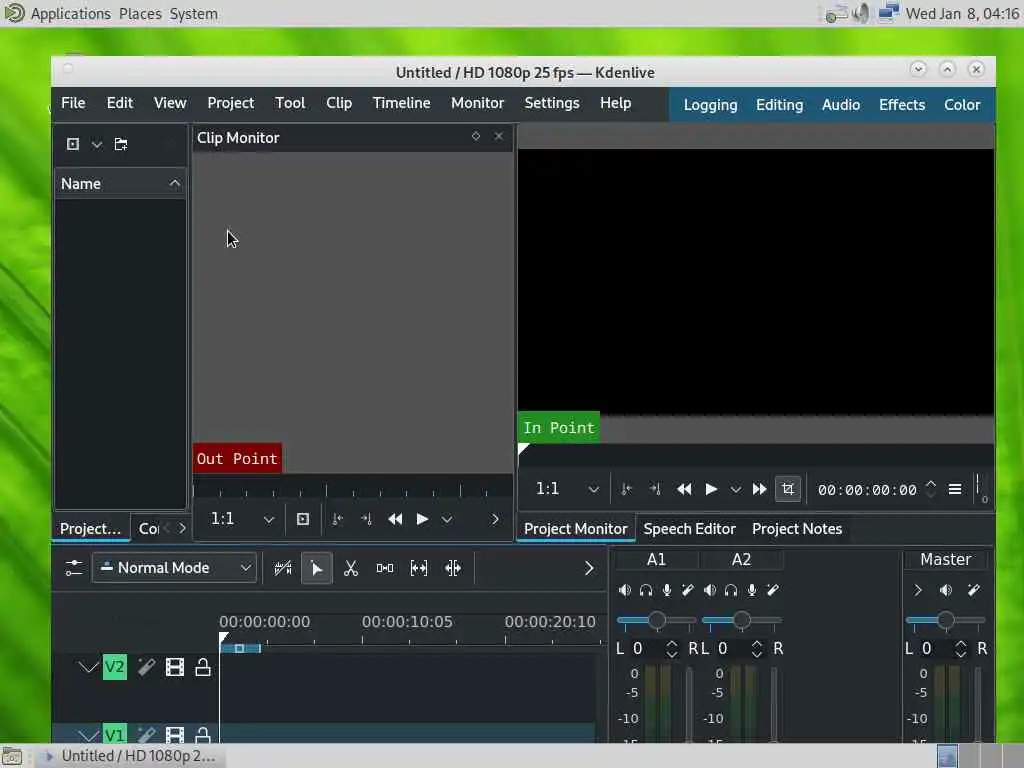Enable A2 record microphone icon
This screenshot has width=1024, height=768.
[752, 590]
